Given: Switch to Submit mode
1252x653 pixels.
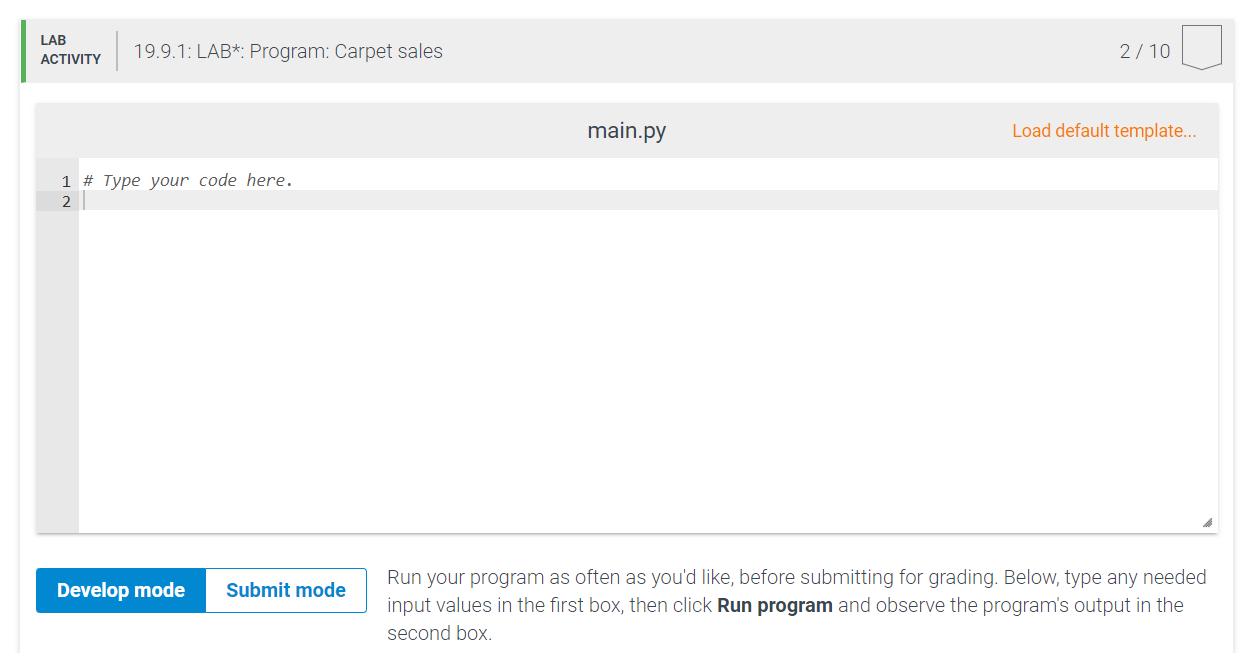Looking at the screenshot, I should click(285, 590).
